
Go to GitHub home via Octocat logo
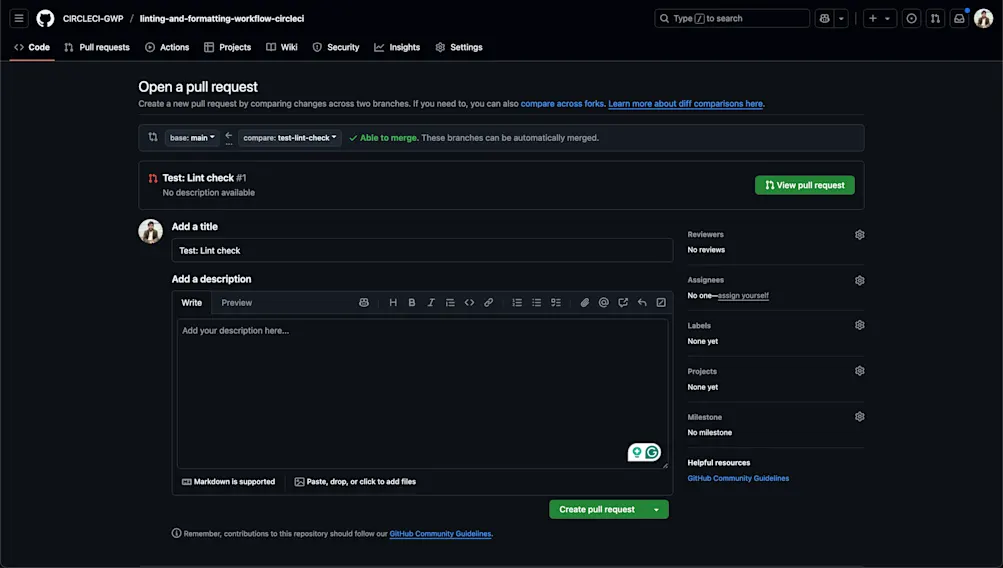point(45,19)
